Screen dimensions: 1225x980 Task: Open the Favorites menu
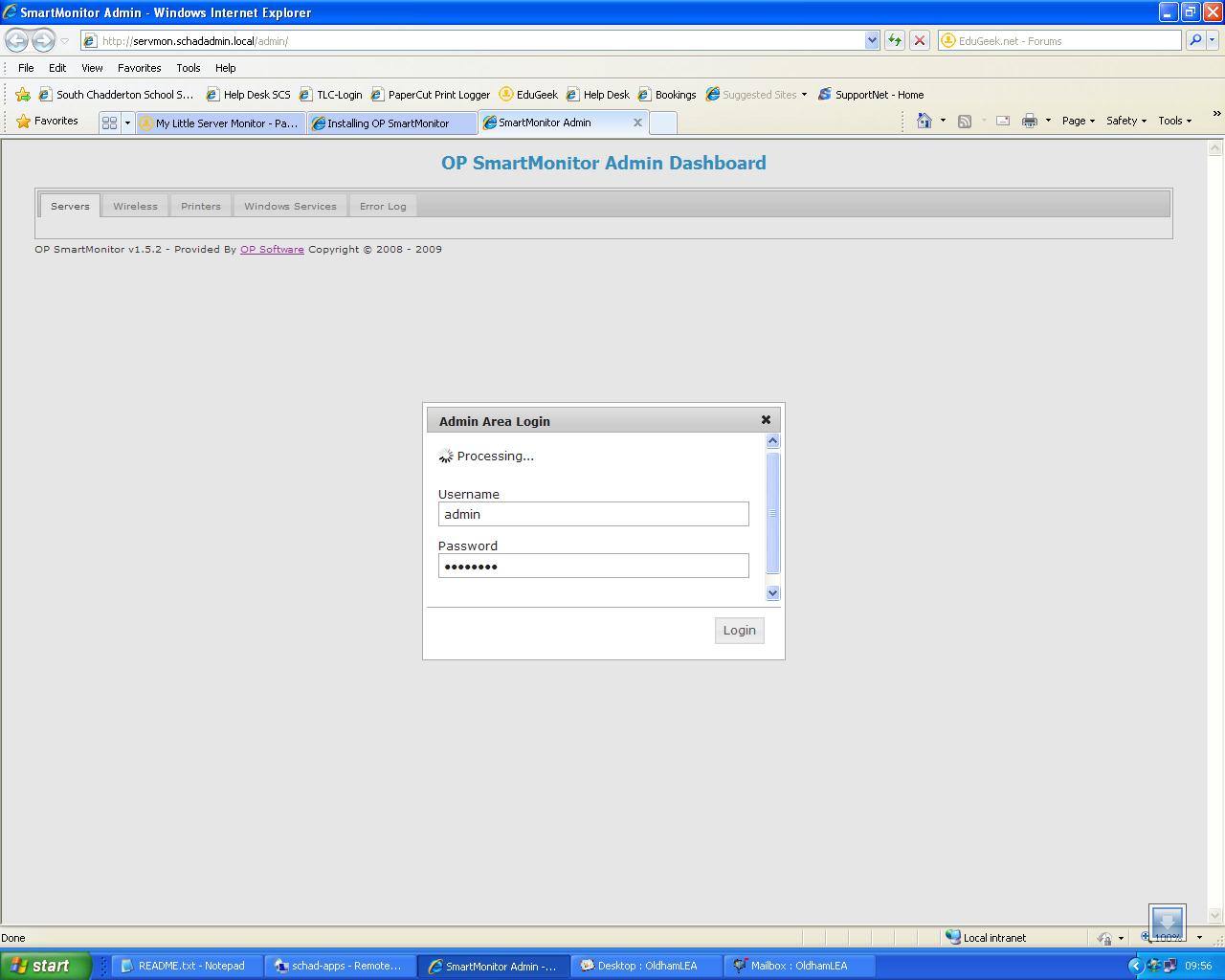(x=139, y=68)
